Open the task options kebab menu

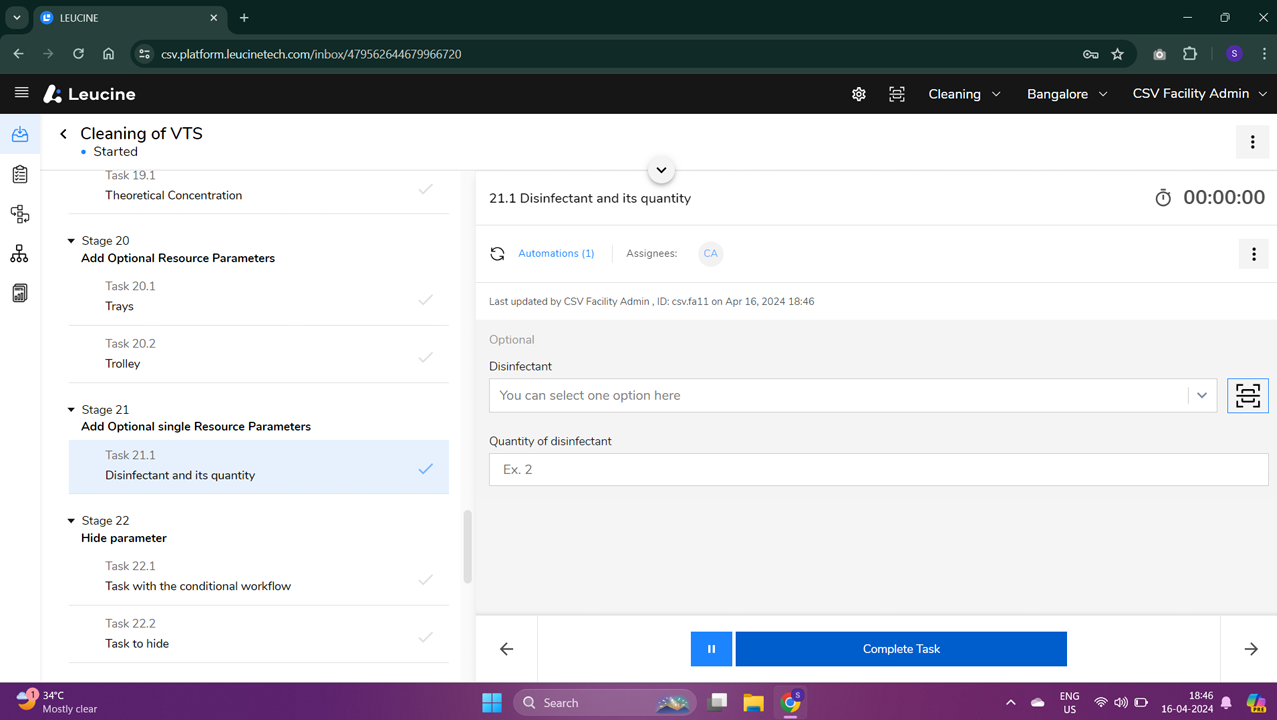pos(1253,253)
